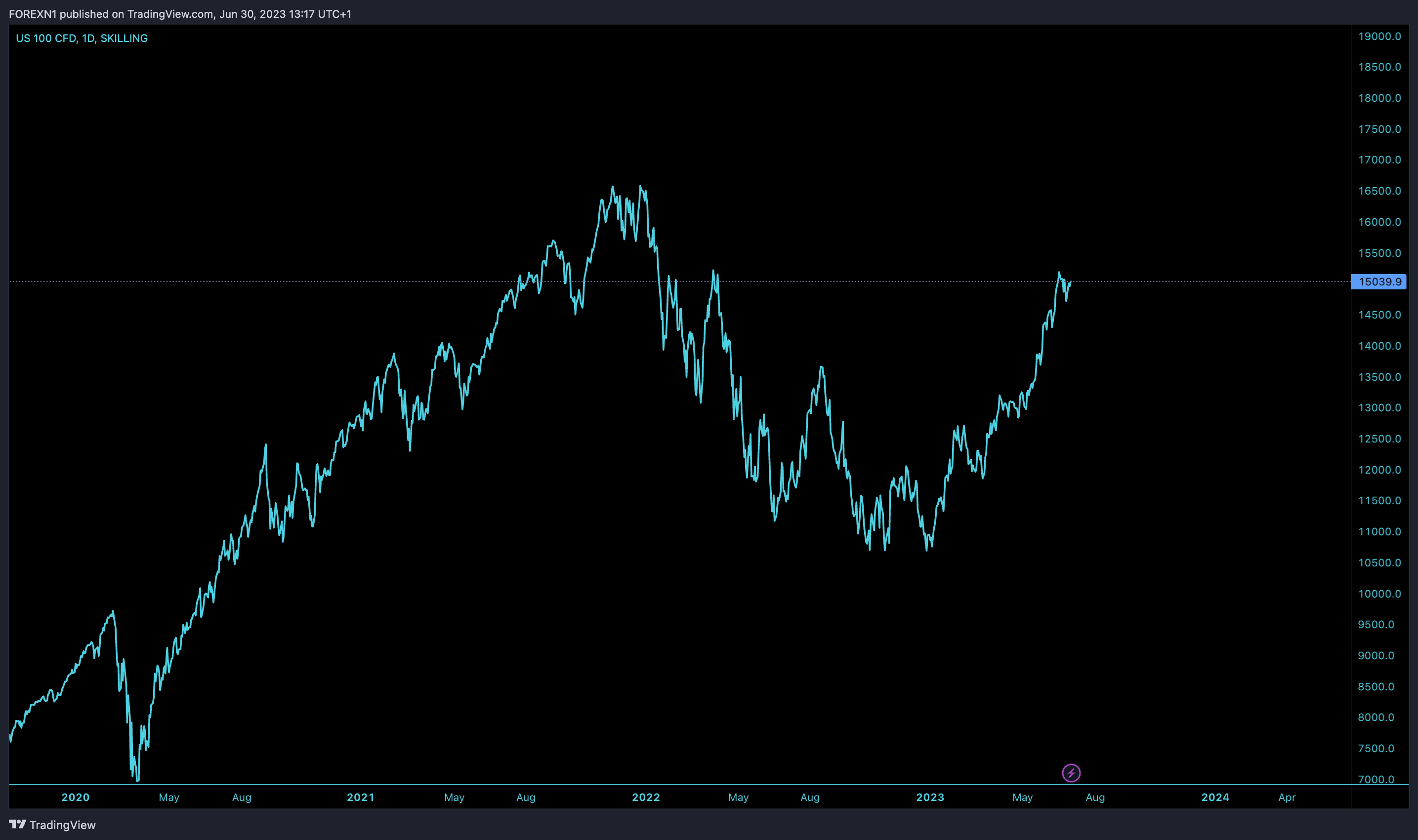
Task: Click the US 100 CFD, 1D, SKILLING title
Action: (82, 38)
